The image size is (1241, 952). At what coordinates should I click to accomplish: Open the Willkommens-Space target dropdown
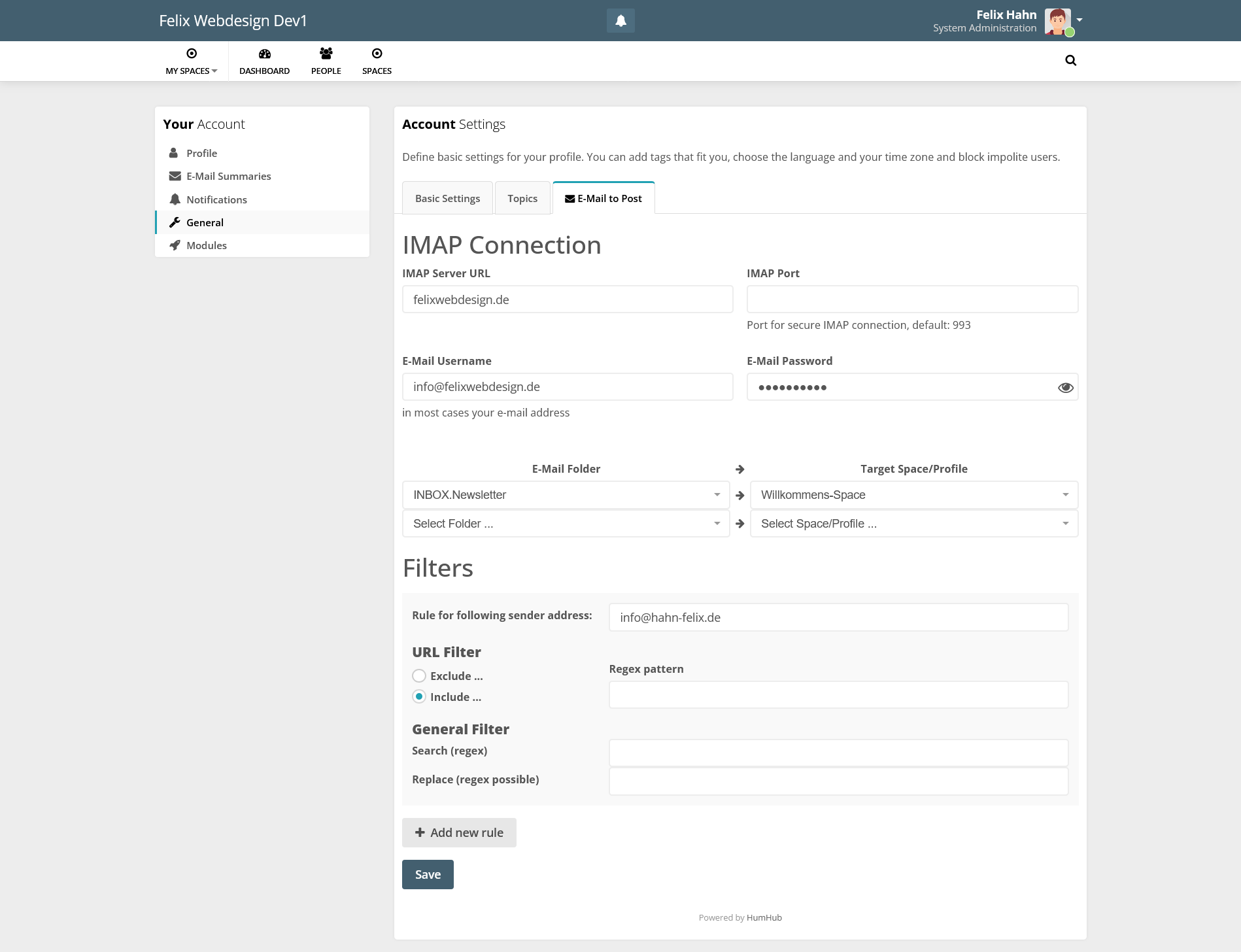pyautogui.click(x=913, y=495)
